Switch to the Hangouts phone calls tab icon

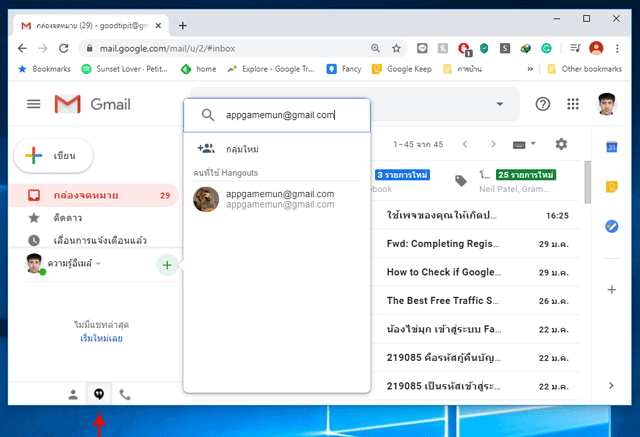click(x=125, y=395)
